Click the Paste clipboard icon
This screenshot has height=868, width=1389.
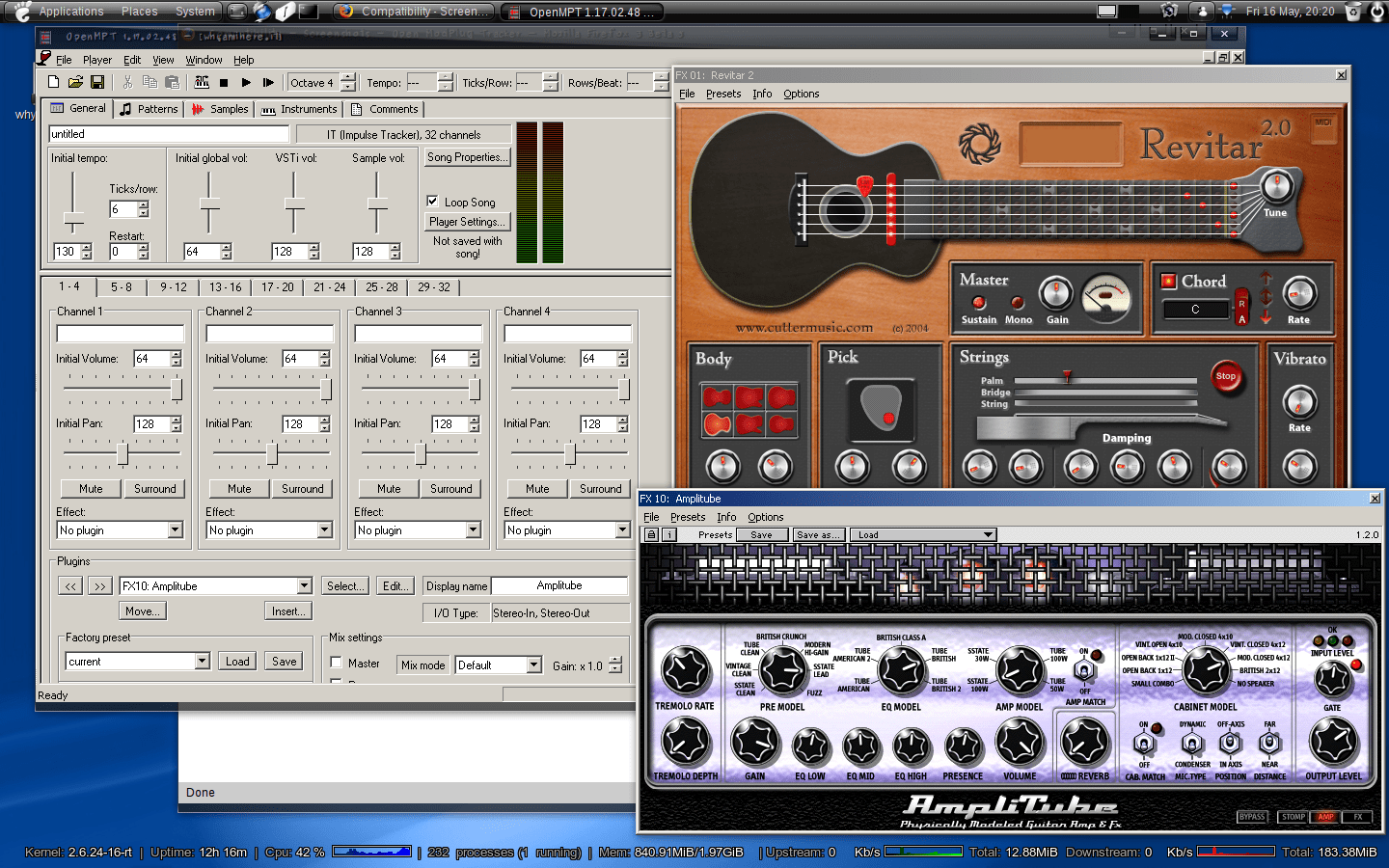pyautogui.click(x=172, y=83)
